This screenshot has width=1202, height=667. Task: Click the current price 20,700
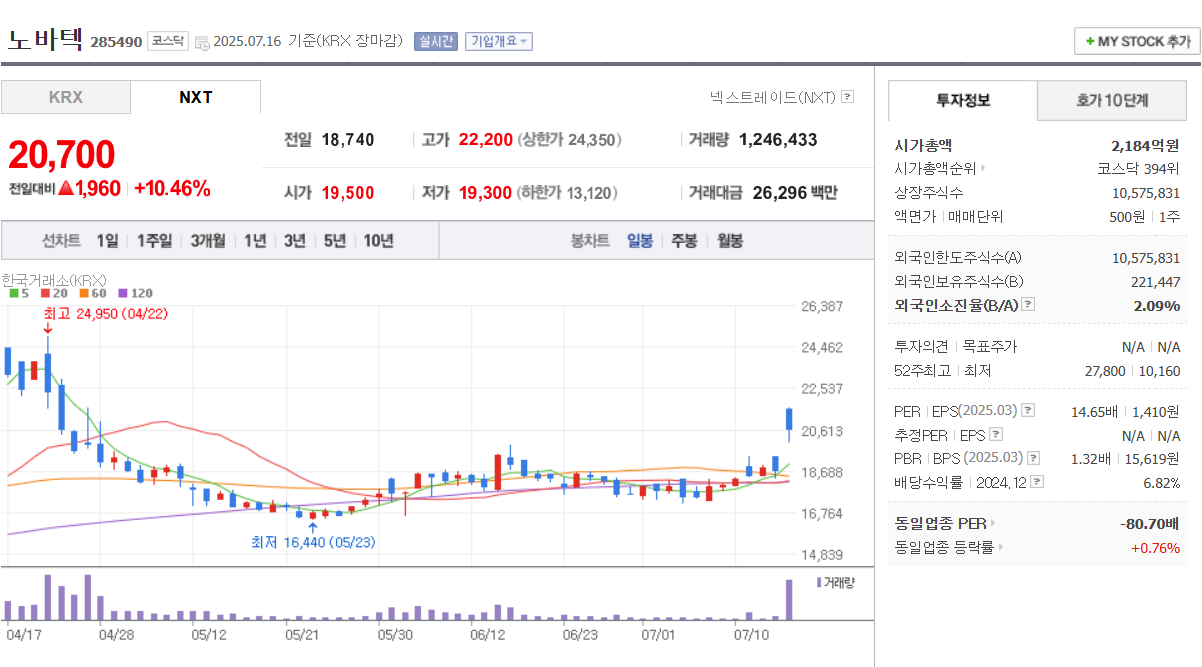61,155
